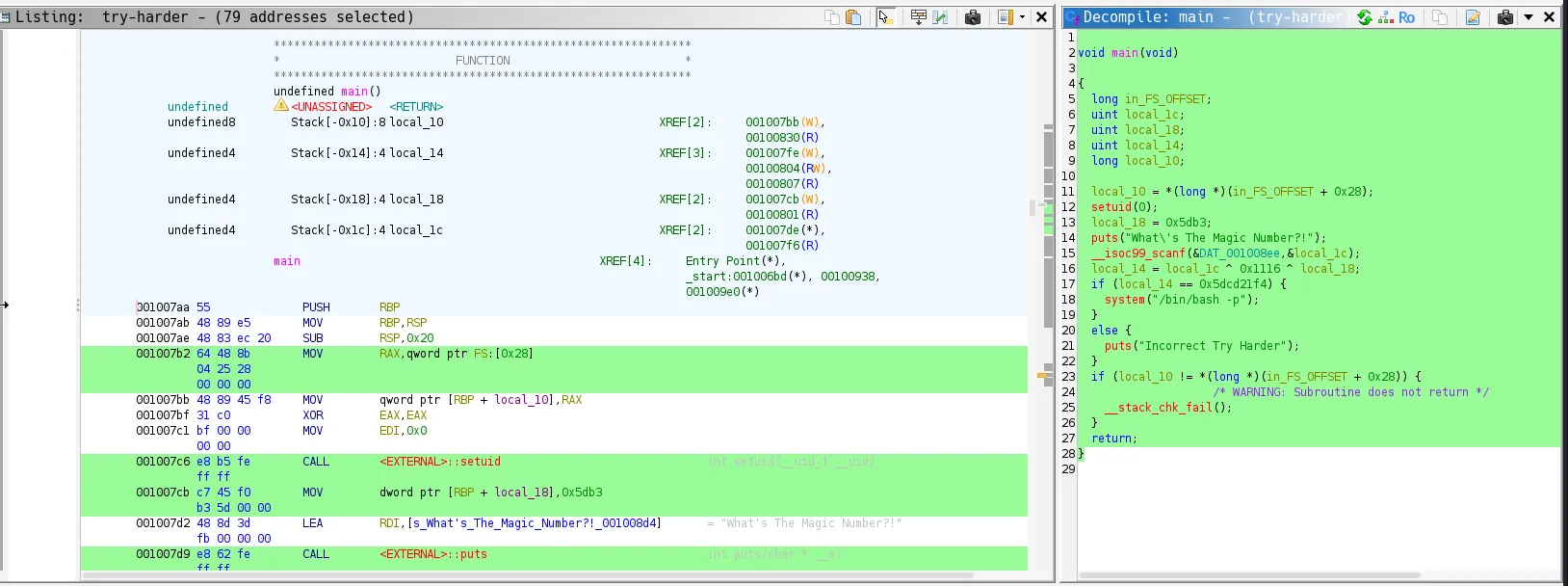1568x586 pixels.
Task: Click the orange marker in Listing margin
Action: pos(1041,375)
